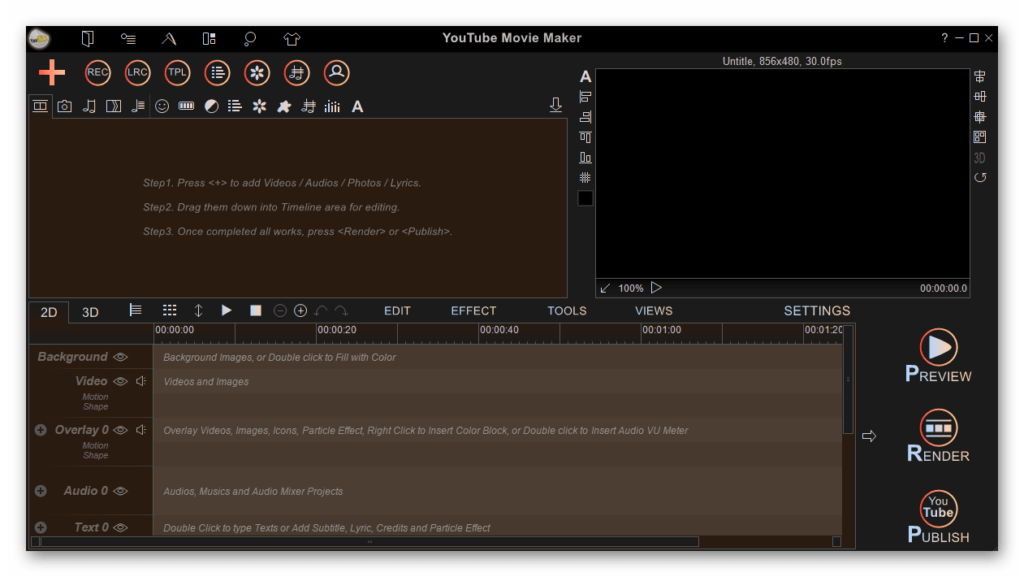Open the EFFECT menu

473,311
